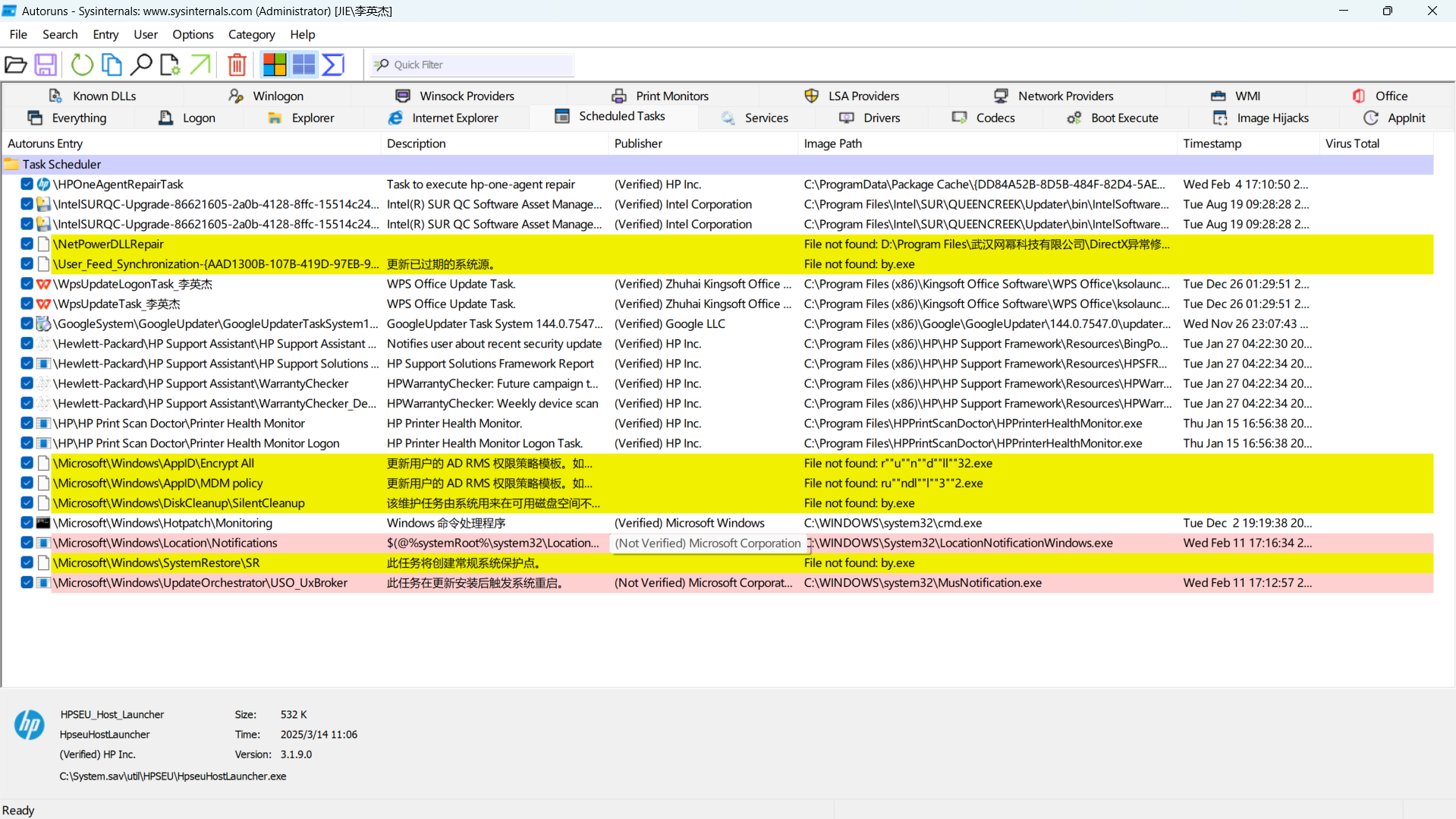Open the Category menu

point(251,34)
